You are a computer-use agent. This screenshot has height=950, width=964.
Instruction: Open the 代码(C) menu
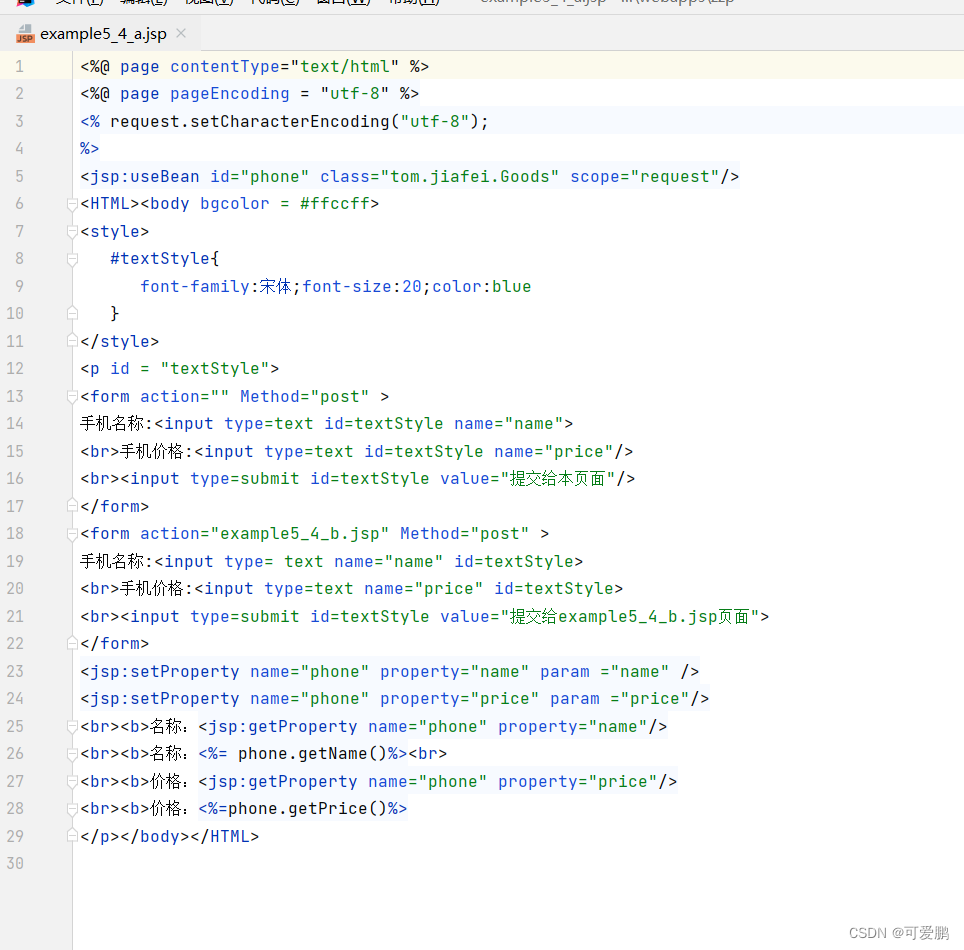click(275, 3)
